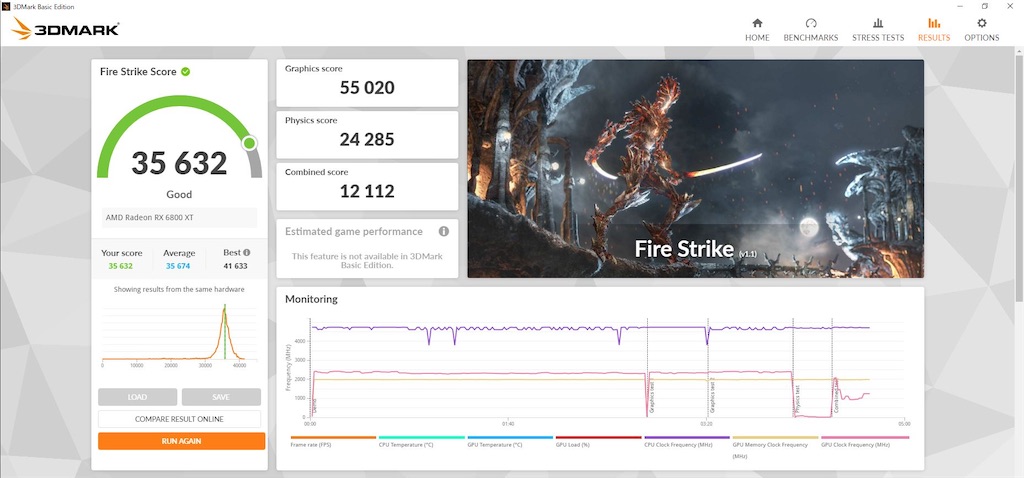Open the Stress Tests chart icon

(878, 23)
